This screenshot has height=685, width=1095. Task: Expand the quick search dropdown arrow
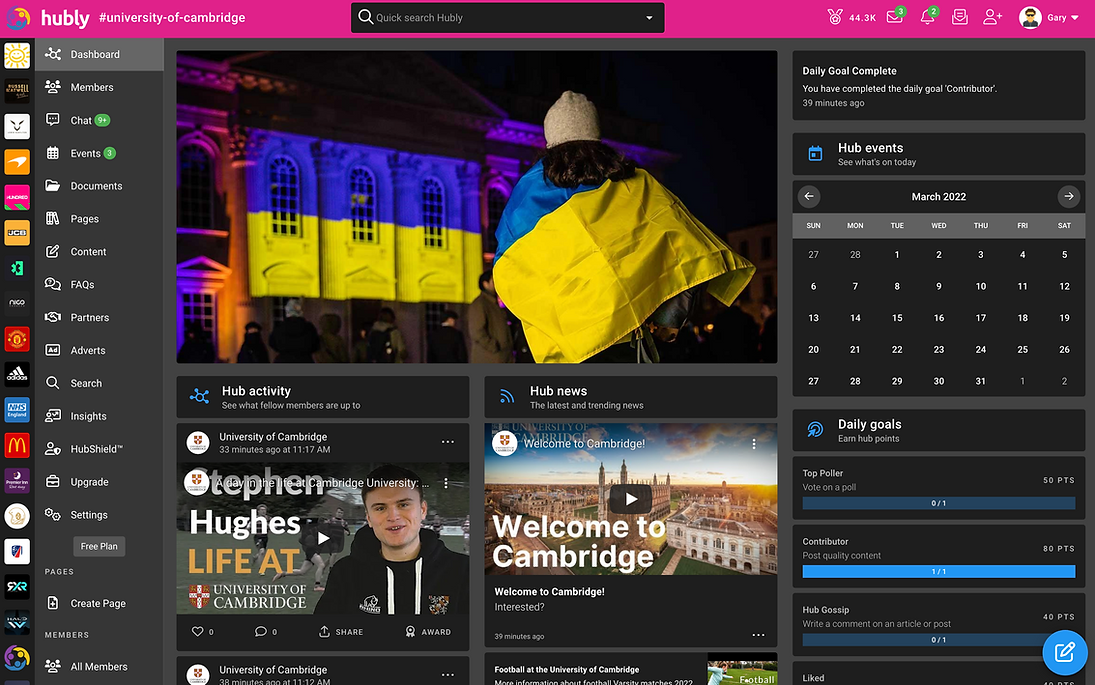649,18
